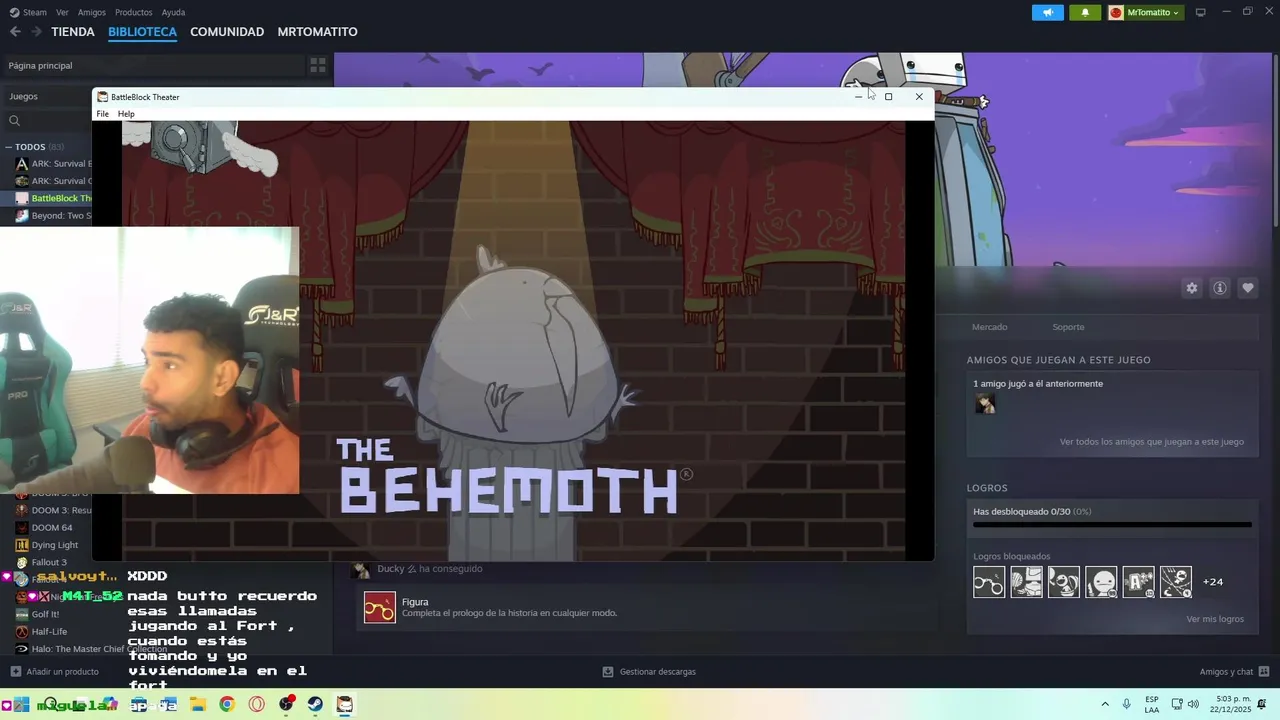The width and height of the screenshot is (1280, 720).
Task: Open File Explorer from the taskbar
Action: [197, 705]
